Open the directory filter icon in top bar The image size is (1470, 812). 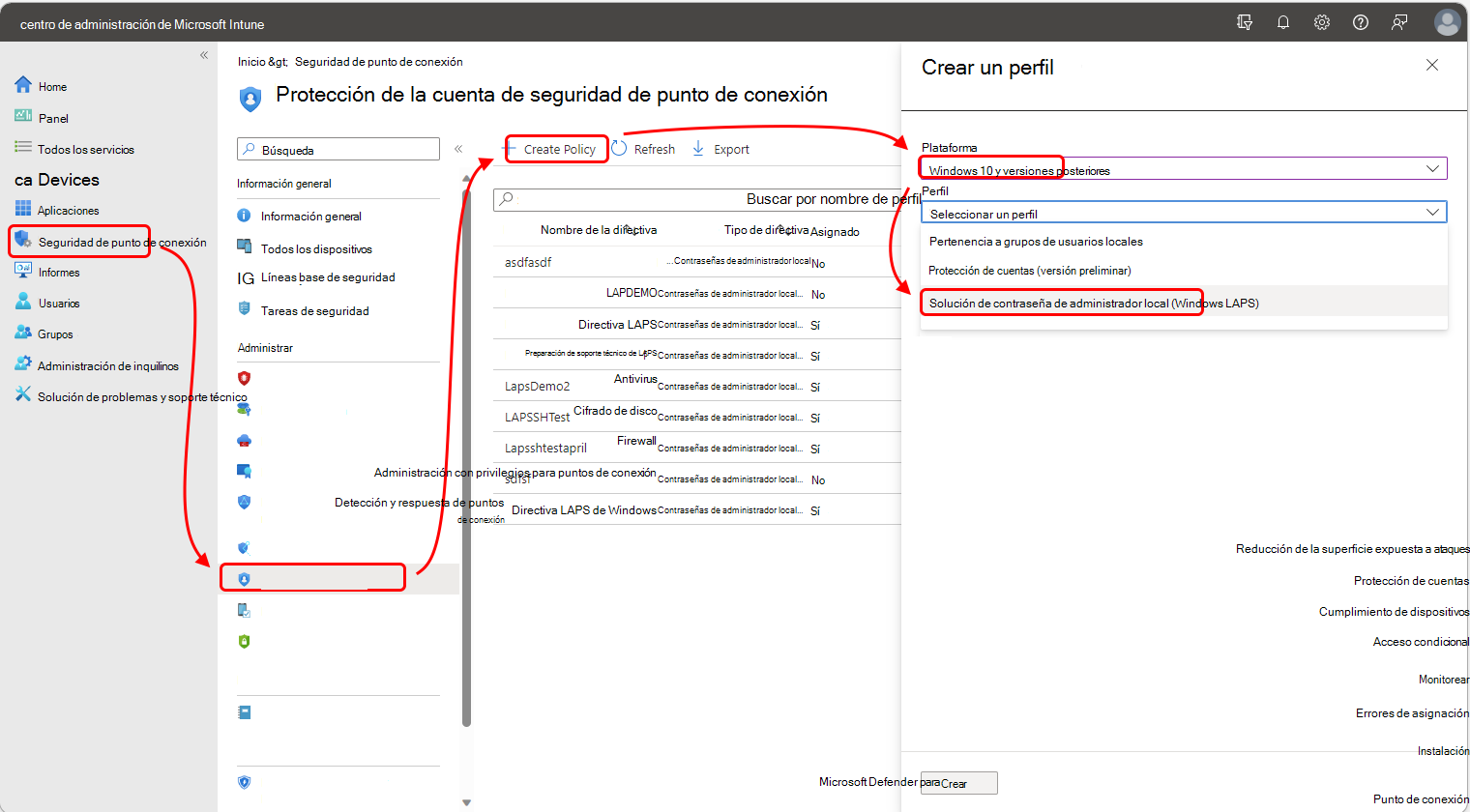1245,22
